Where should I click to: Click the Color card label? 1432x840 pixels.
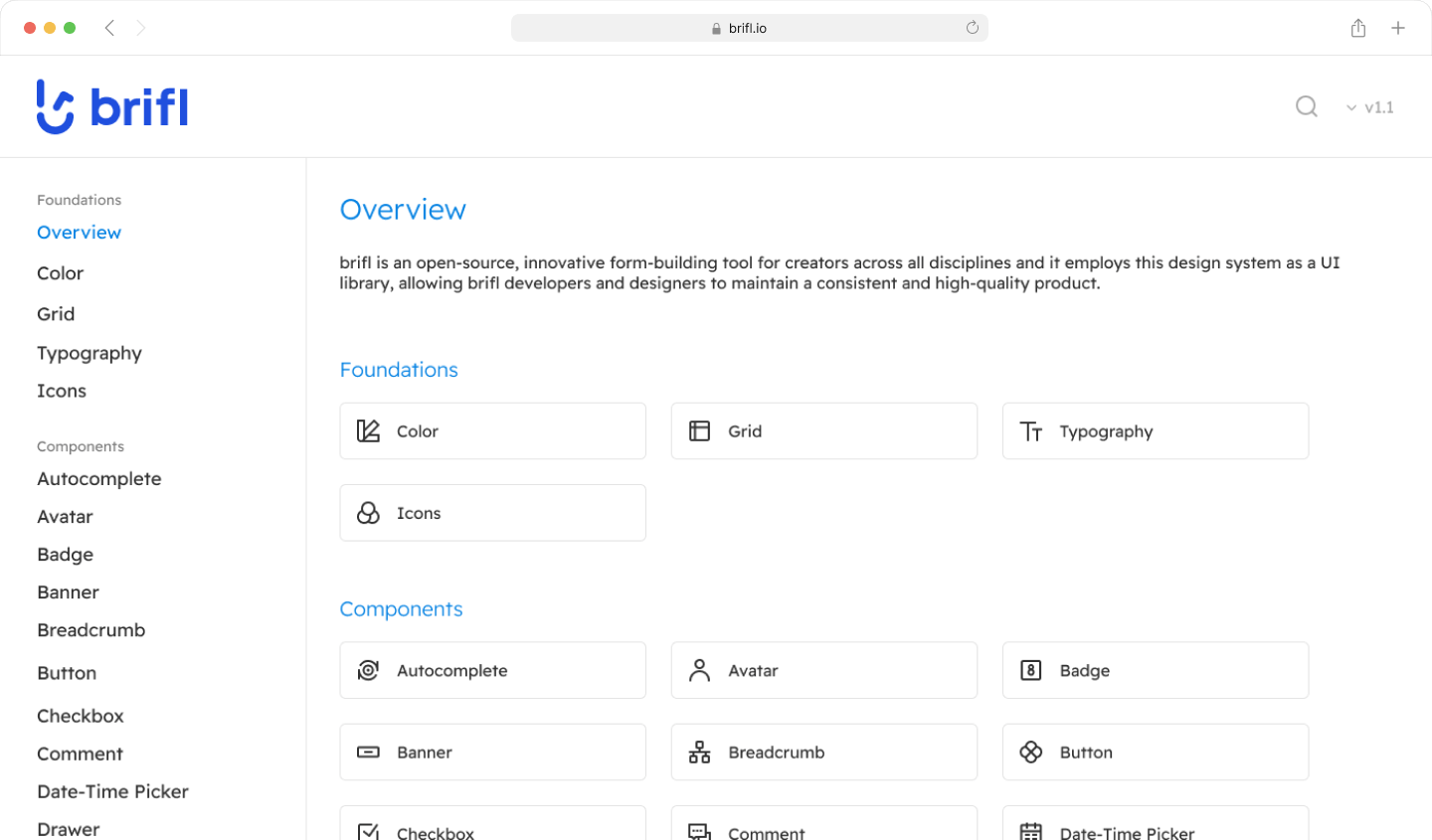point(418,430)
